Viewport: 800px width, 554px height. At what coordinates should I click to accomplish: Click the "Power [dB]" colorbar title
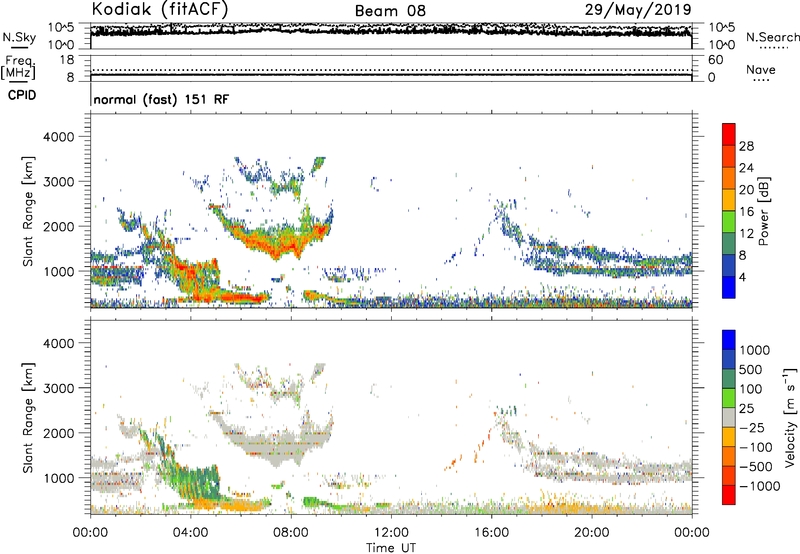point(763,212)
